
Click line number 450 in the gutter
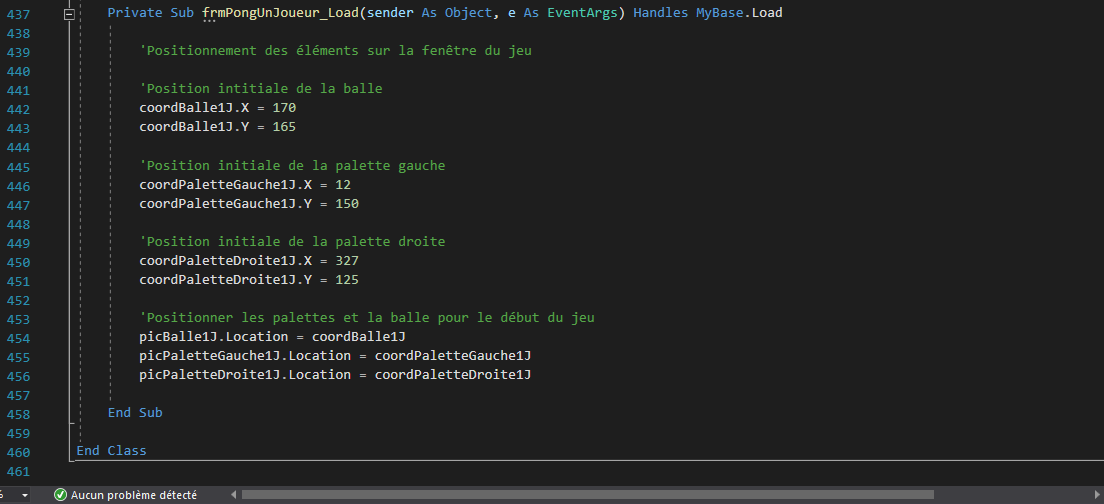point(18,262)
